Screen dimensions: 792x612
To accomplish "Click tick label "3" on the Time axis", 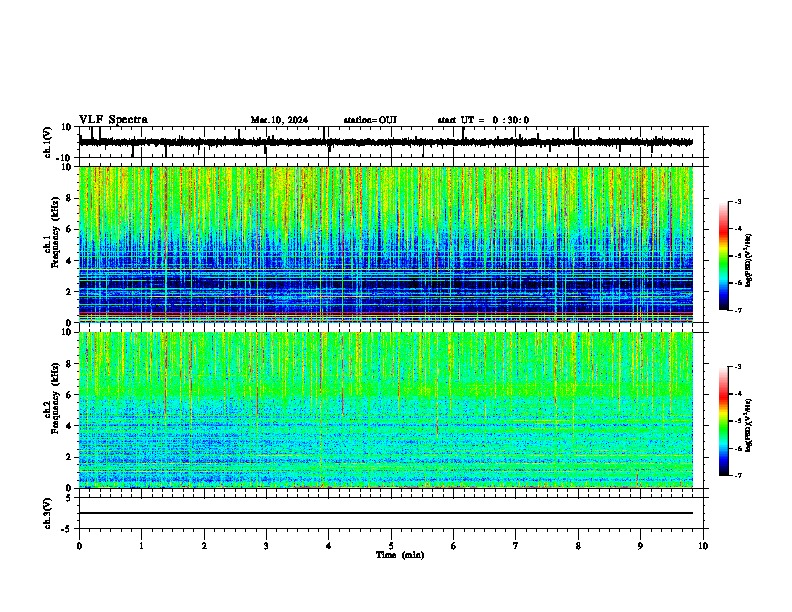I will click(x=266, y=546).
